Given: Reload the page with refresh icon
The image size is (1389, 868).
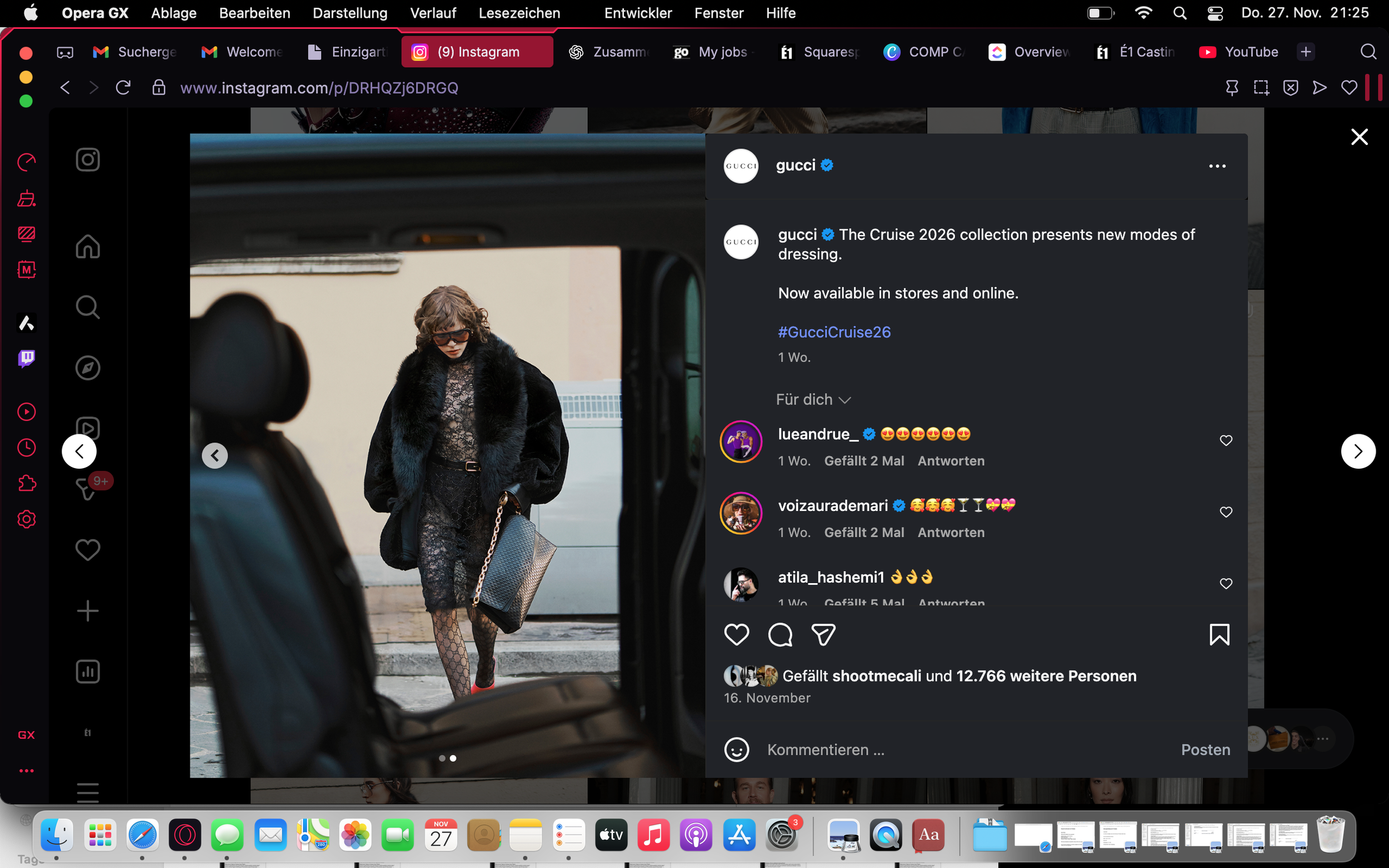Looking at the screenshot, I should coord(123,88).
